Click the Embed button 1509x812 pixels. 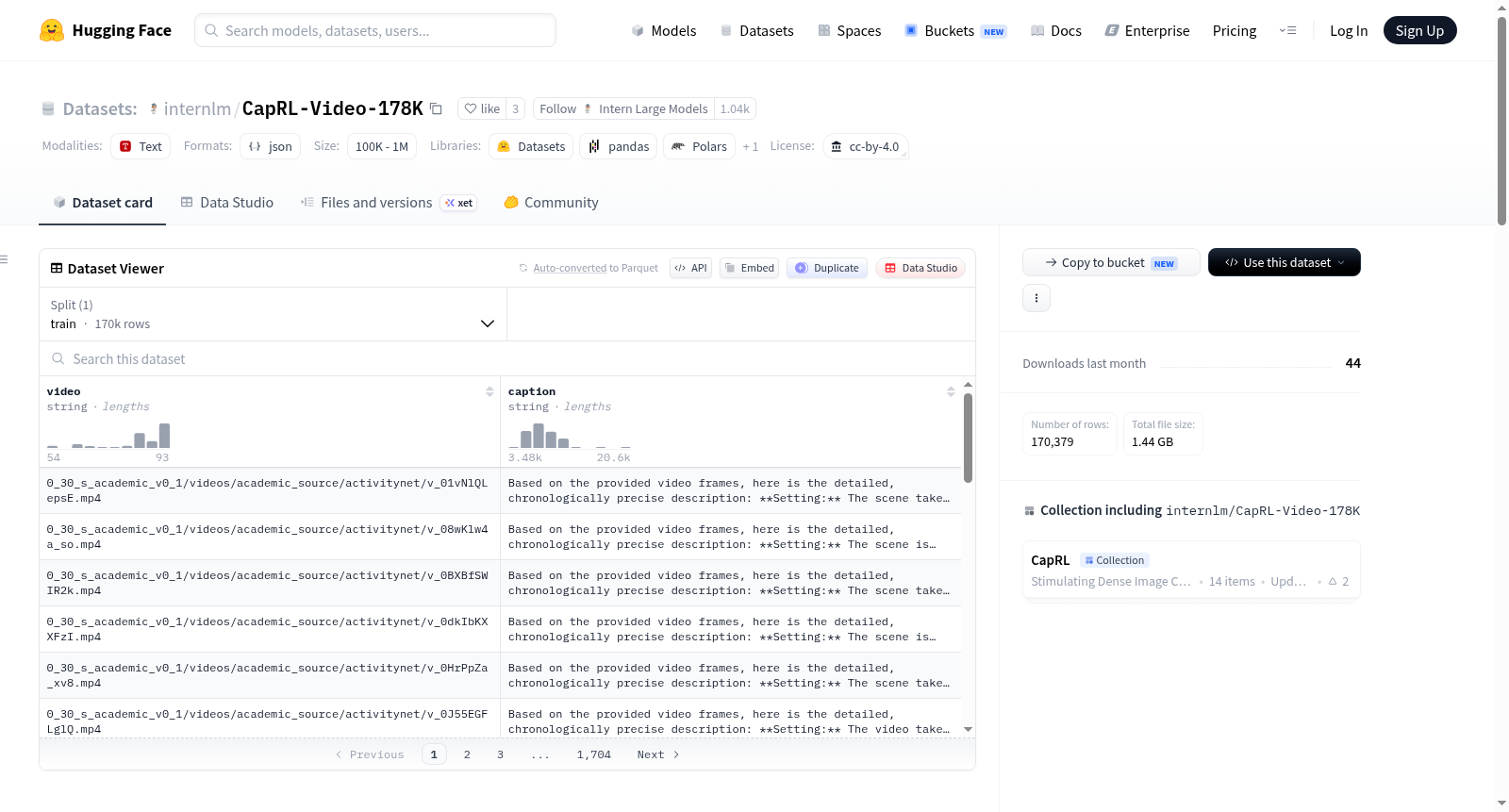pos(749,268)
